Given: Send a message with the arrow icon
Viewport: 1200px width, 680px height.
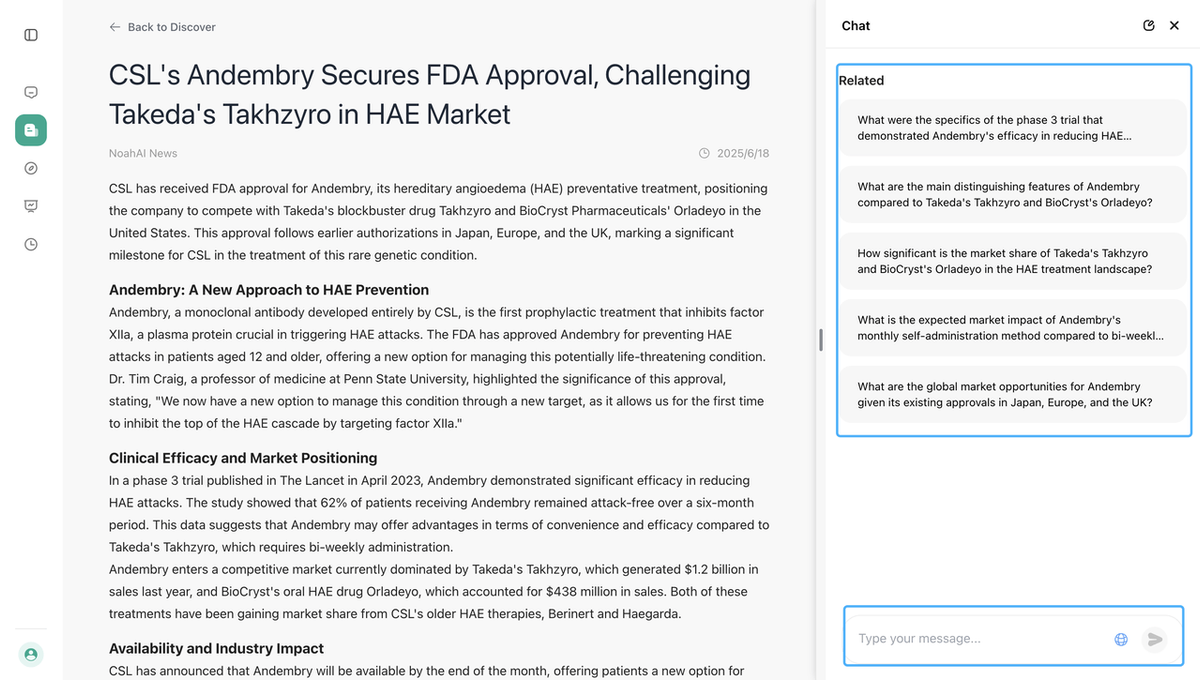Looking at the screenshot, I should pos(1155,639).
